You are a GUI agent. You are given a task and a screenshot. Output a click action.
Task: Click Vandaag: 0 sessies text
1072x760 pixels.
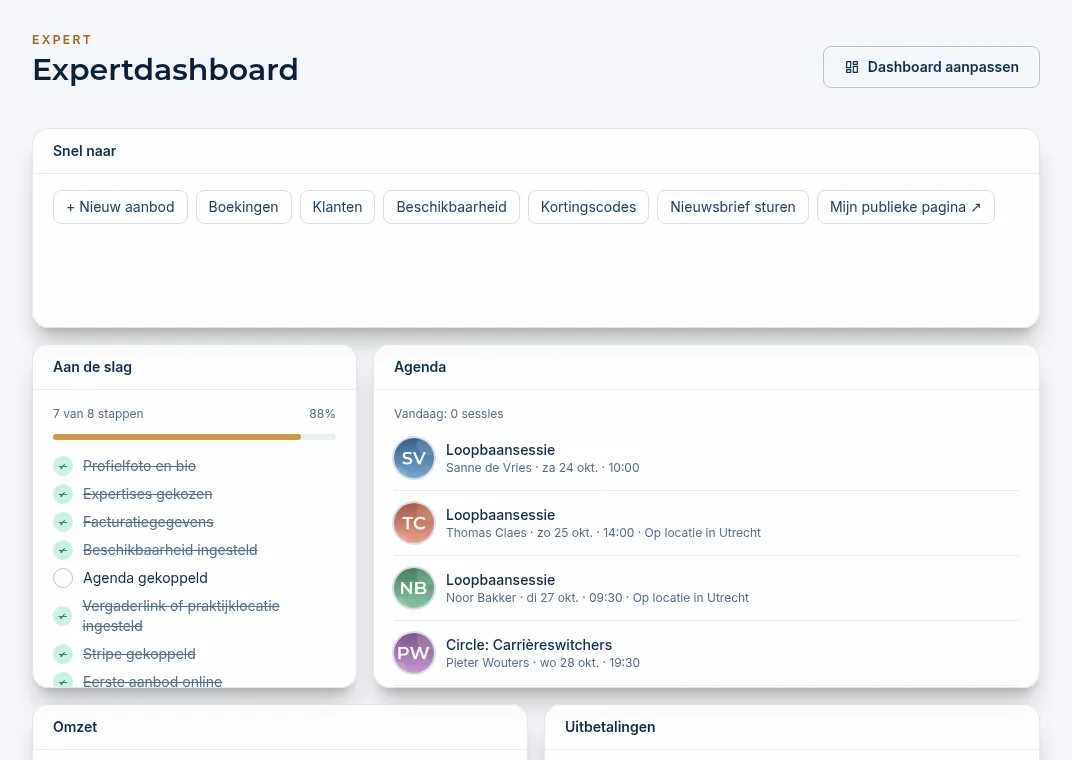[x=448, y=413]
